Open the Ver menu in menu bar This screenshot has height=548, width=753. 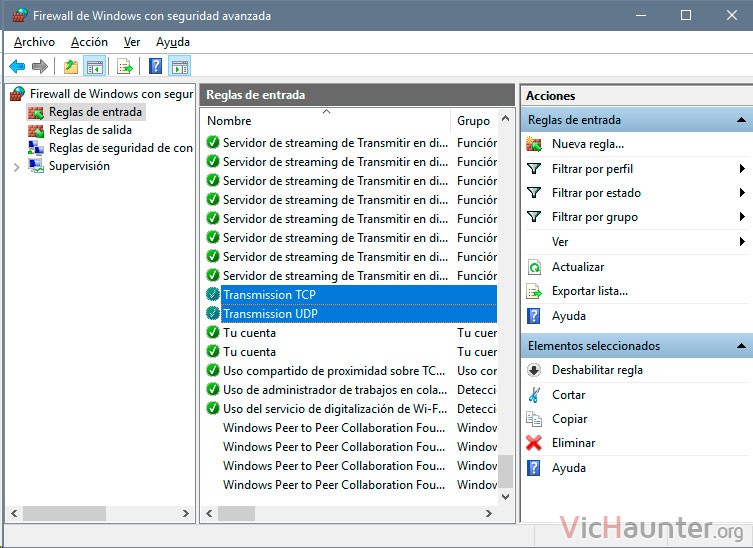pyautogui.click(x=132, y=42)
